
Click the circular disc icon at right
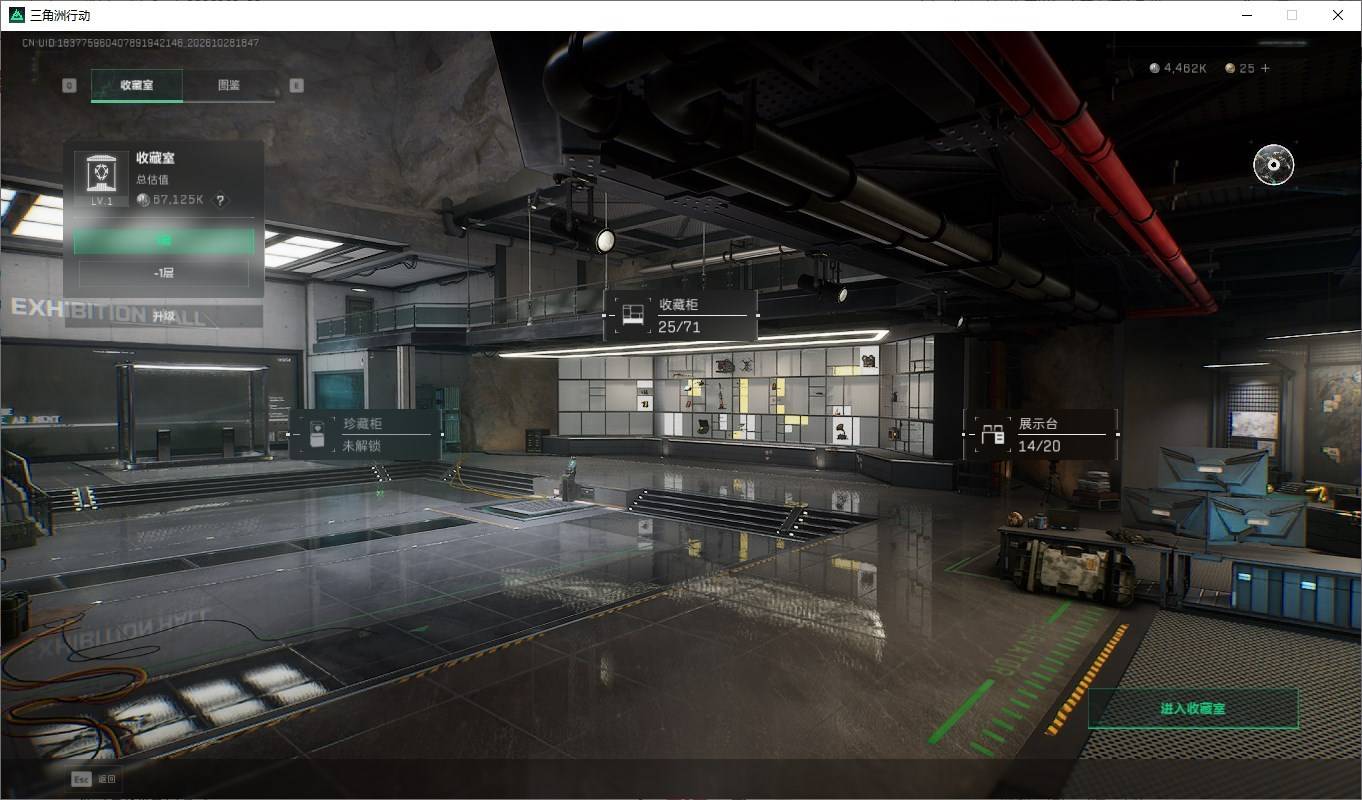click(1273, 165)
